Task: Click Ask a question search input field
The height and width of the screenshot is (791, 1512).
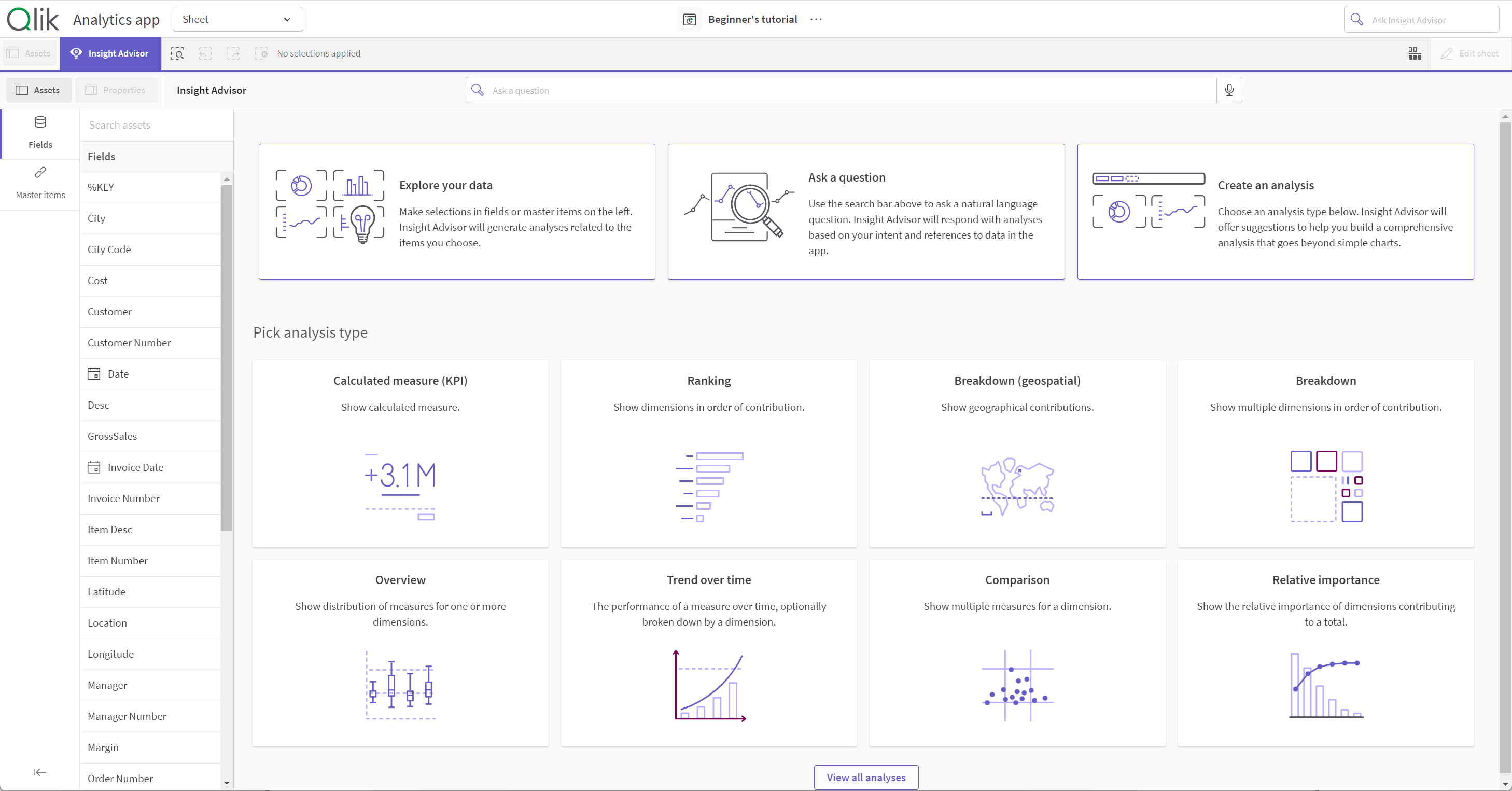Action: pos(851,90)
